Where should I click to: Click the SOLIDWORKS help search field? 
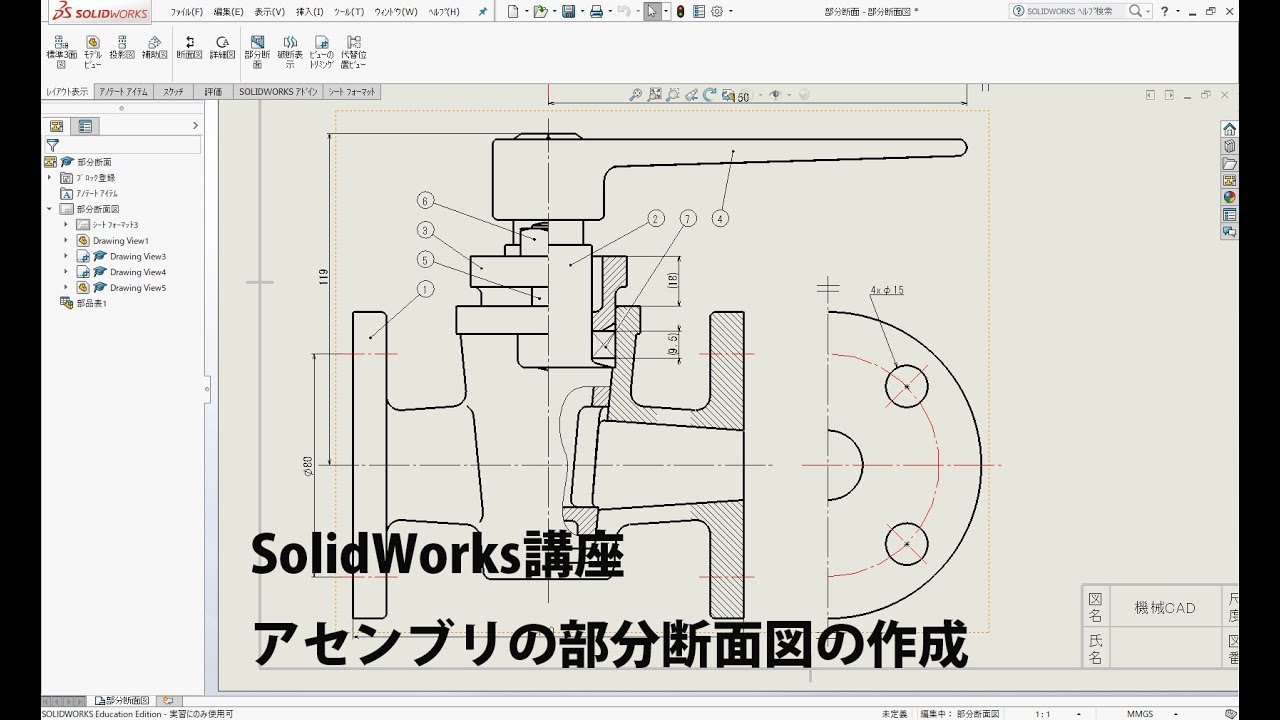click(x=1070, y=11)
